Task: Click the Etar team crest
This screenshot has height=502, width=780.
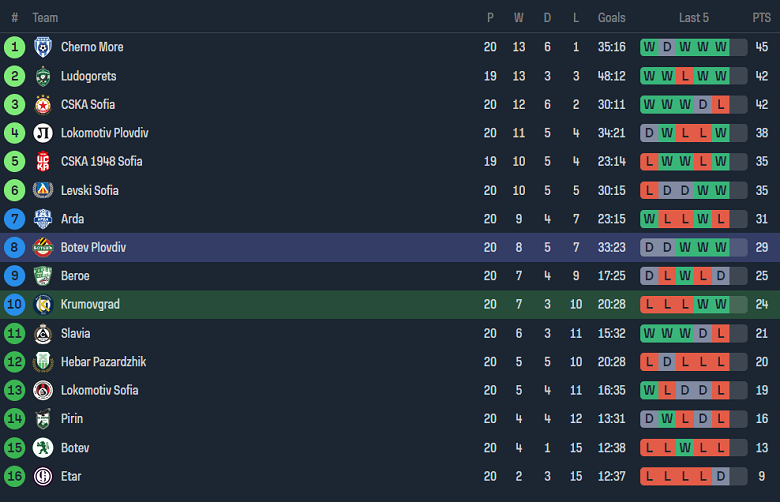Action: tap(43, 476)
